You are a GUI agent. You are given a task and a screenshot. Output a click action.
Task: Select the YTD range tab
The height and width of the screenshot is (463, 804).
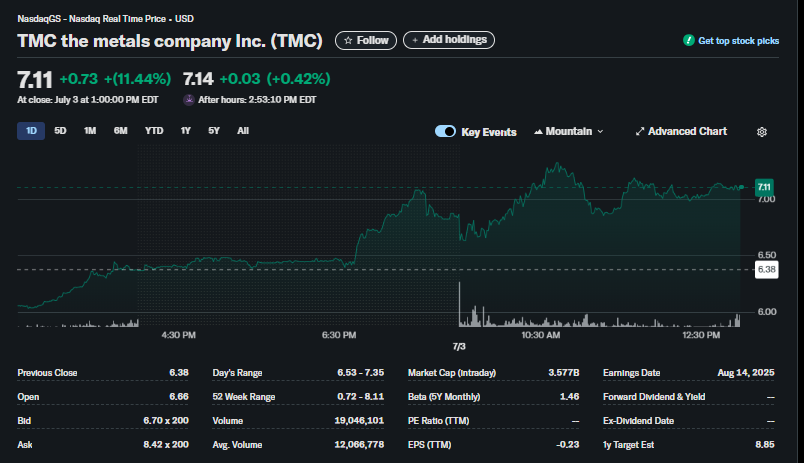pos(154,131)
